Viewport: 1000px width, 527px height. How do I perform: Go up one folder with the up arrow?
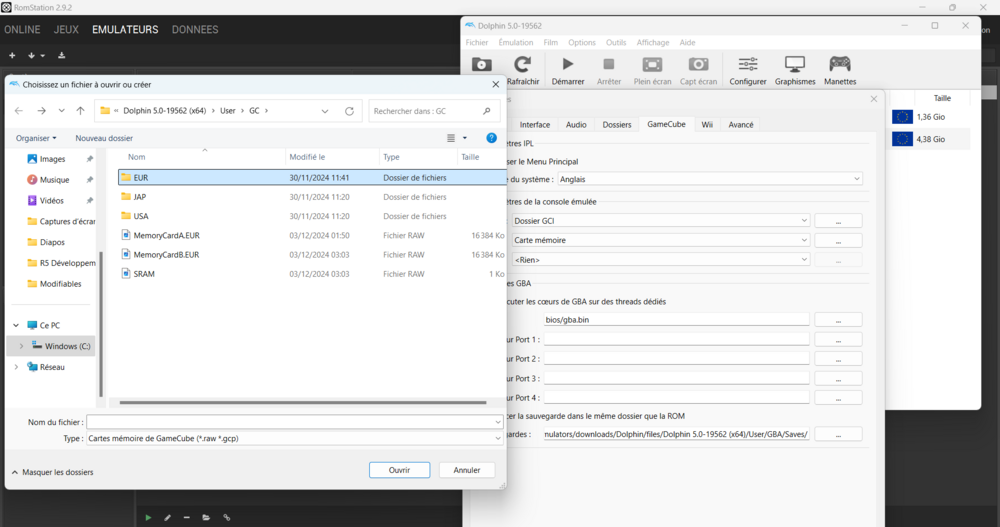(x=80, y=111)
